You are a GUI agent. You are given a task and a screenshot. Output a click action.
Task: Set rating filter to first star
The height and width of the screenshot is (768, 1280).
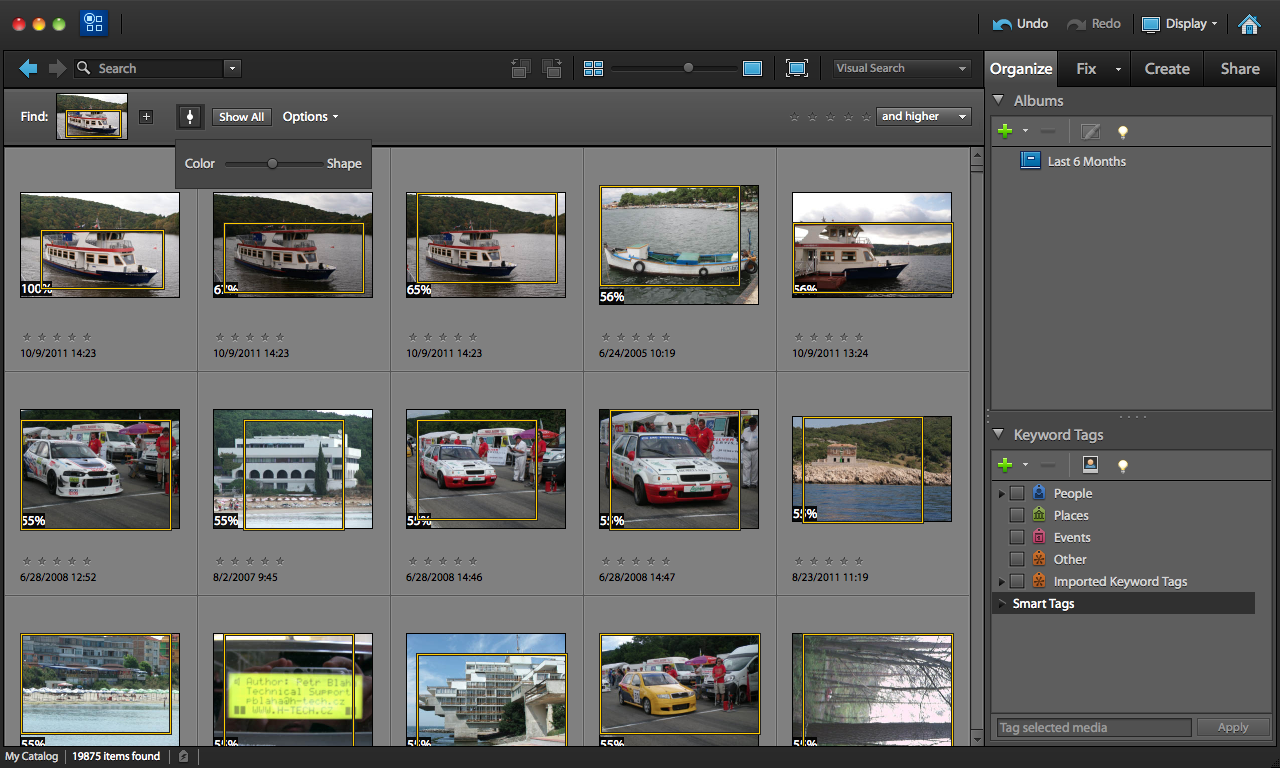point(794,117)
